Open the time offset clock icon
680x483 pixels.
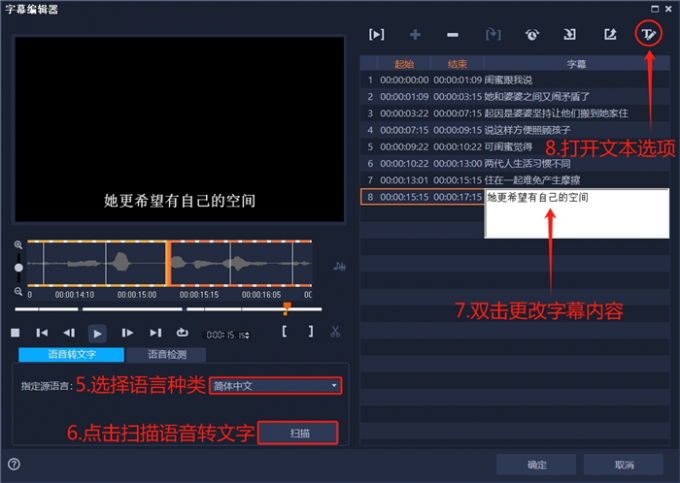click(532, 35)
